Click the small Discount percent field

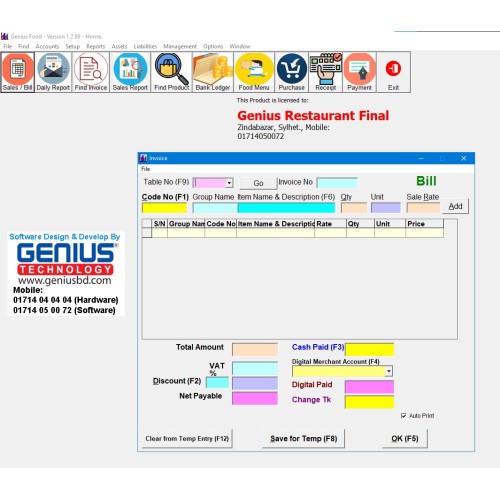(x=217, y=382)
